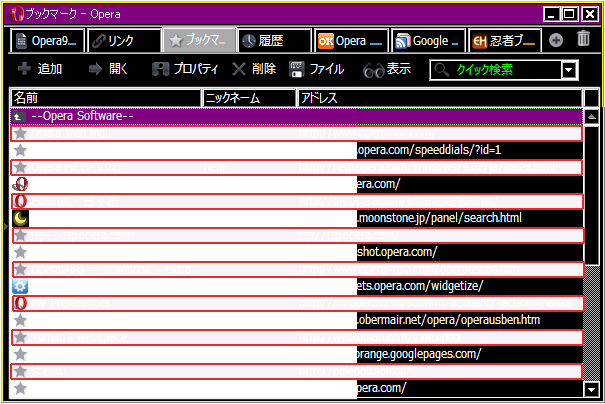Viewport: 605px width, 404px height.
Task: Close the ブックマーク - Opera window
Action: [x=590, y=14]
